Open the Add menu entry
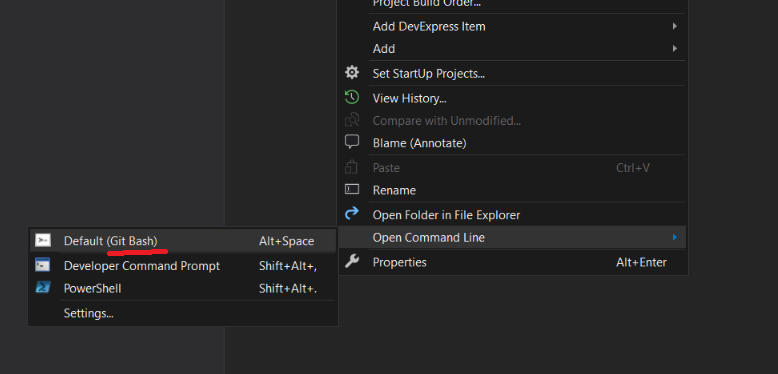 tap(512, 49)
